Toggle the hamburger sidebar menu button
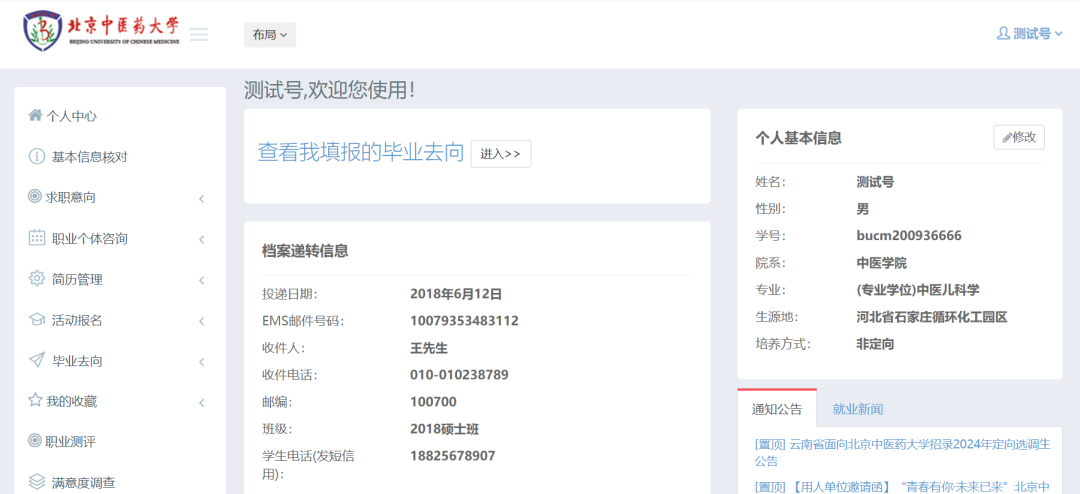 click(199, 35)
